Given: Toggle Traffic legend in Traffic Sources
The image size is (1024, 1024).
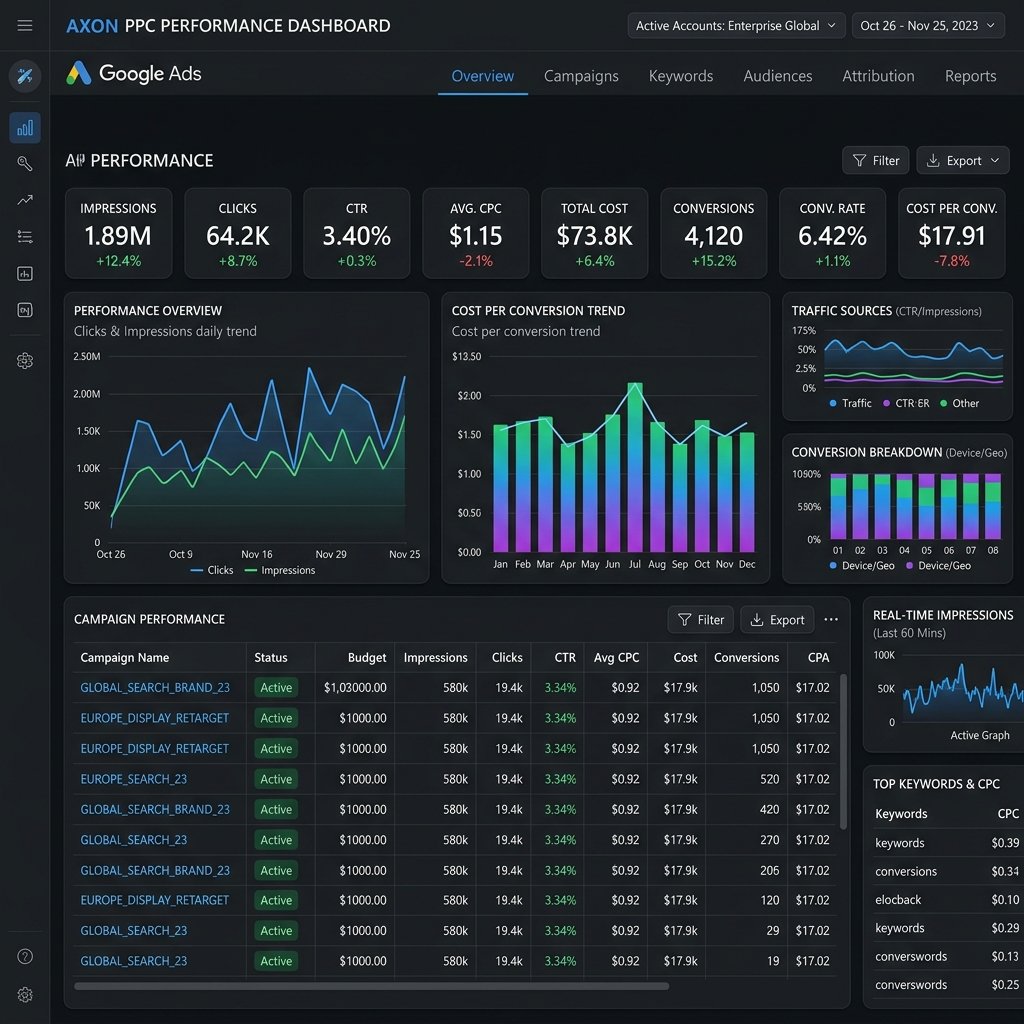Looking at the screenshot, I should point(850,403).
